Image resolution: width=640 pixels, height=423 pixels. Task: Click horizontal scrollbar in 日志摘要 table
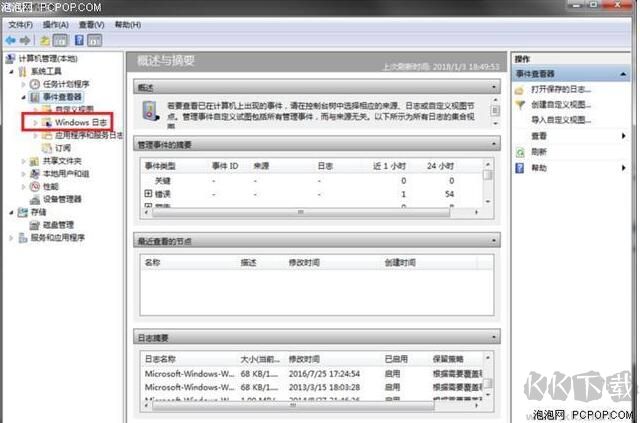tap(293, 406)
